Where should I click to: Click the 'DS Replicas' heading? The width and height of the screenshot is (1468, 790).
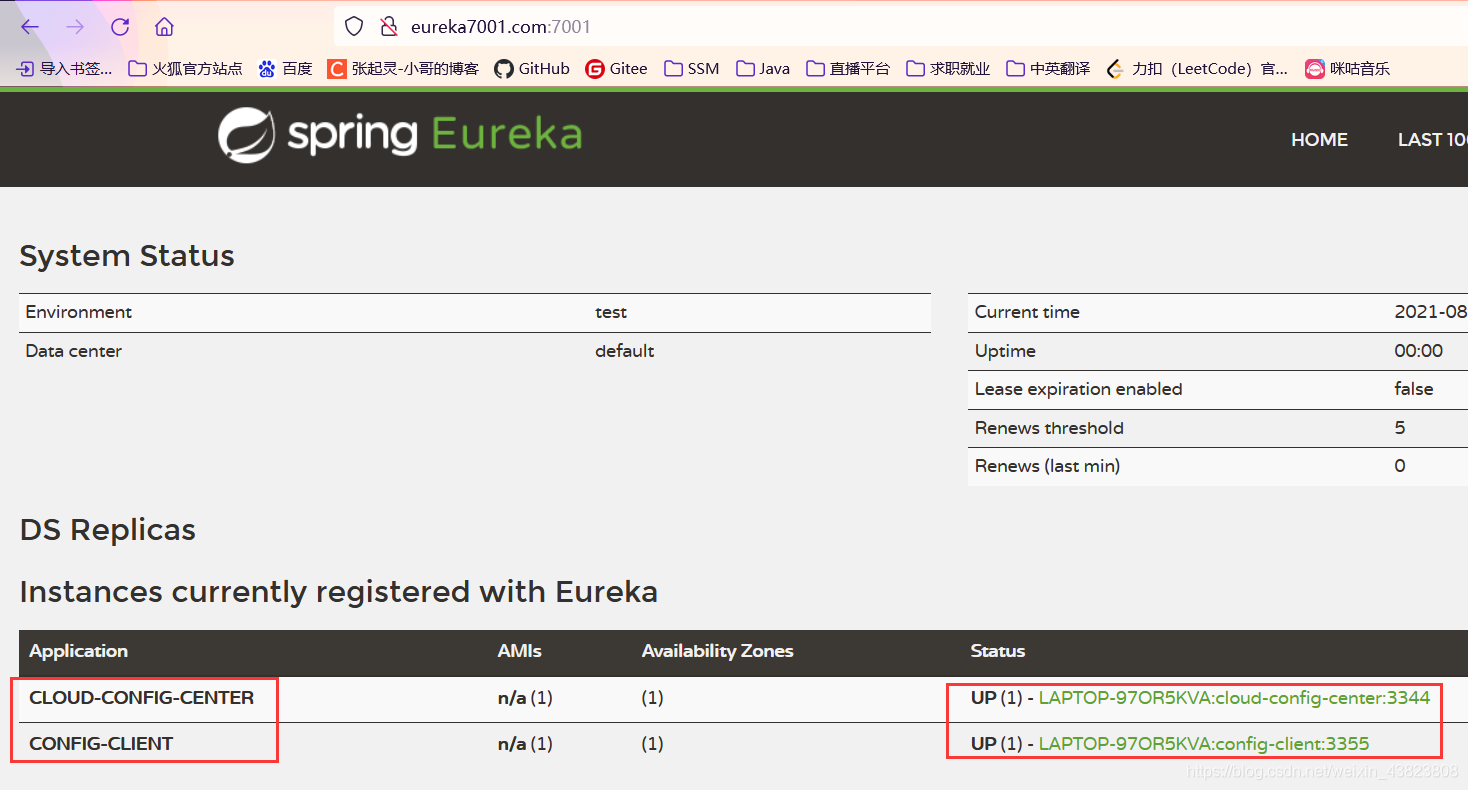108,529
